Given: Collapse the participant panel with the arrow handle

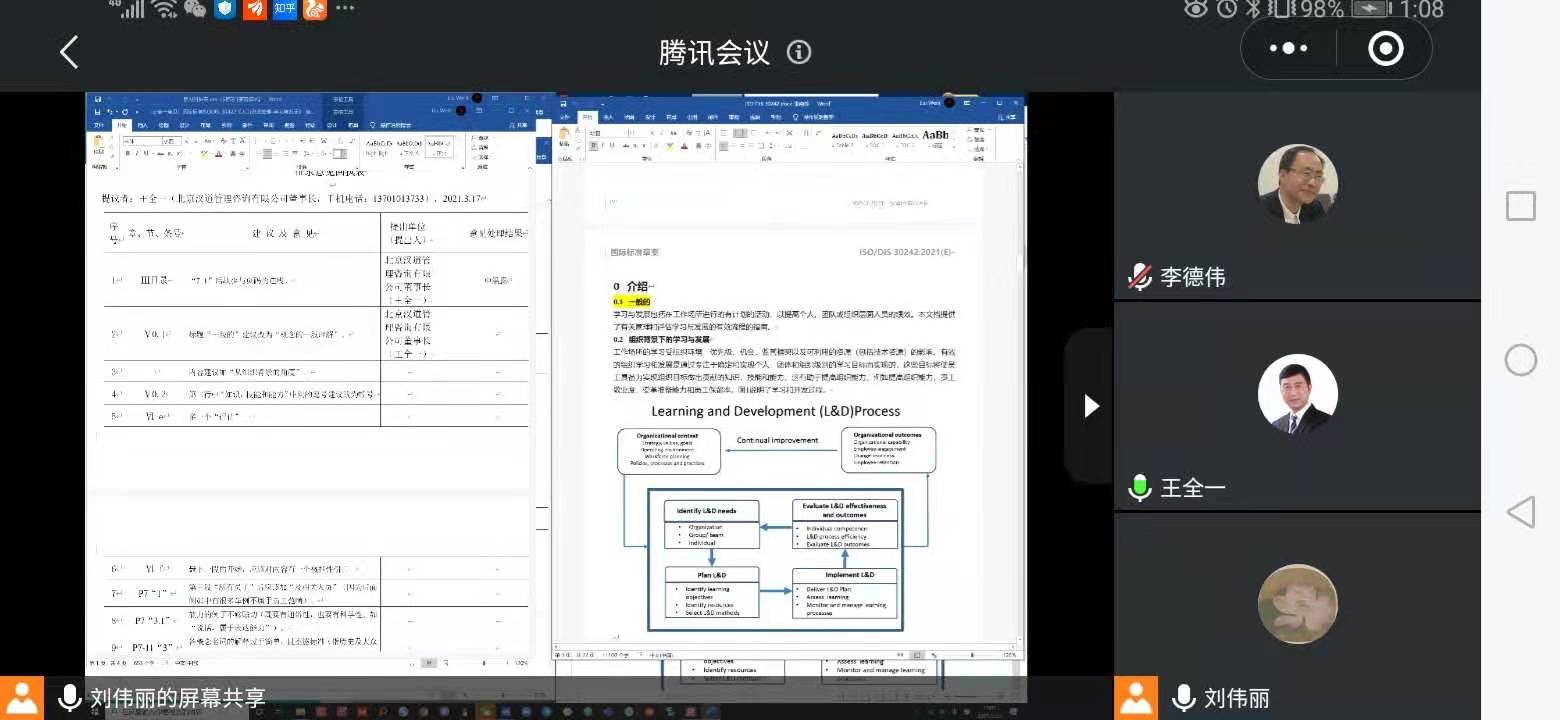Looking at the screenshot, I should 1091,405.
